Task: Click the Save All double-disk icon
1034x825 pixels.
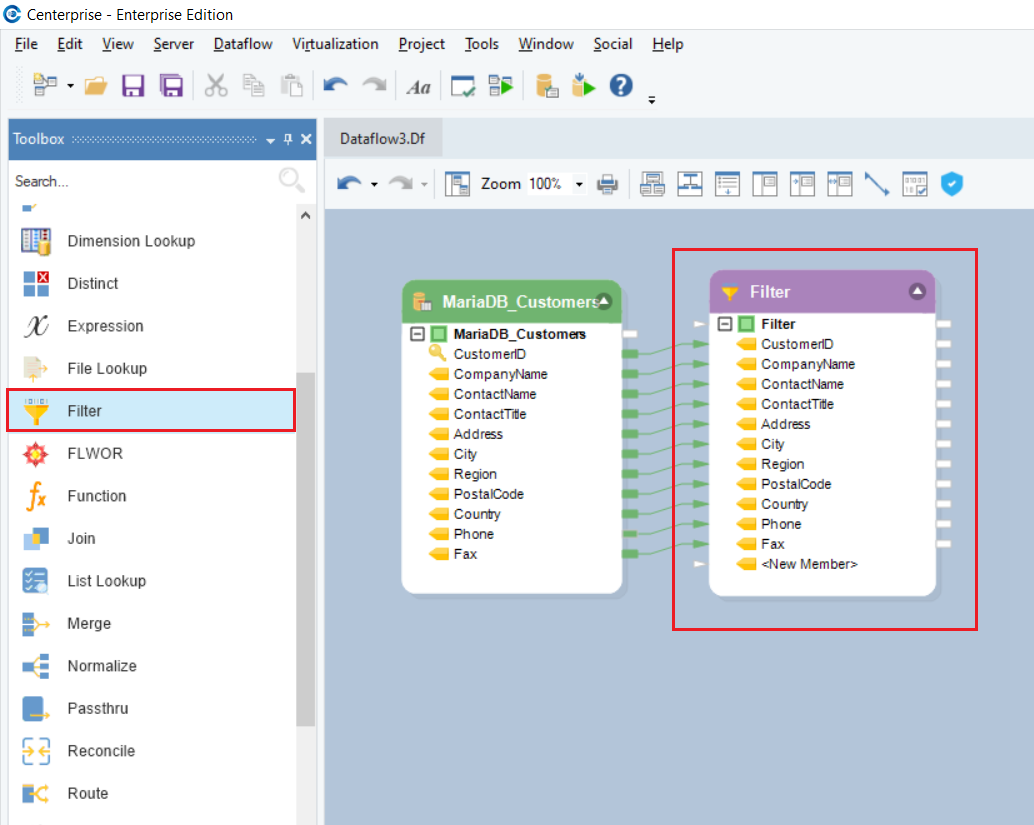Action: [171, 86]
